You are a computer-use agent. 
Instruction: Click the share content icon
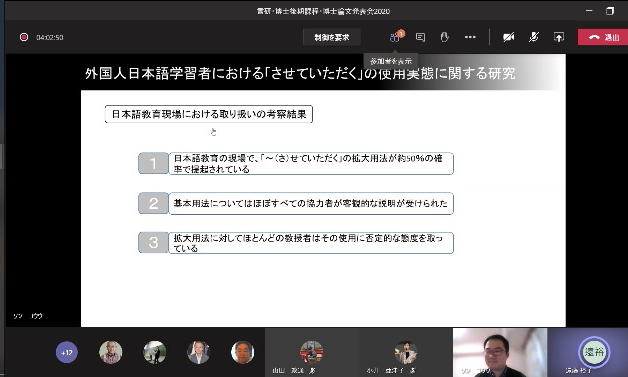[559, 37]
